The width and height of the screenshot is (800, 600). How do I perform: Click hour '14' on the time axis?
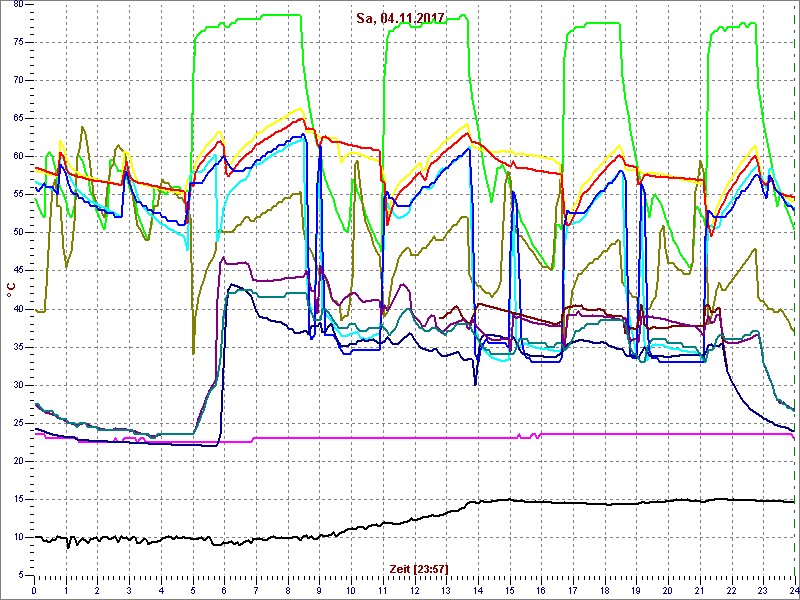pos(478,590)
